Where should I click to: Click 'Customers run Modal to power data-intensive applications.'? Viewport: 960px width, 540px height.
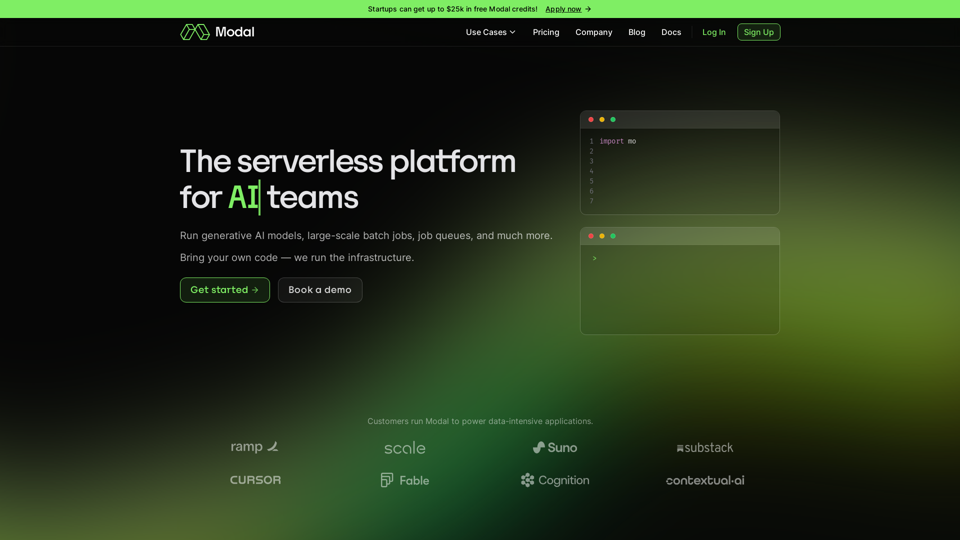pyautogui.click(x=480, y=421)
